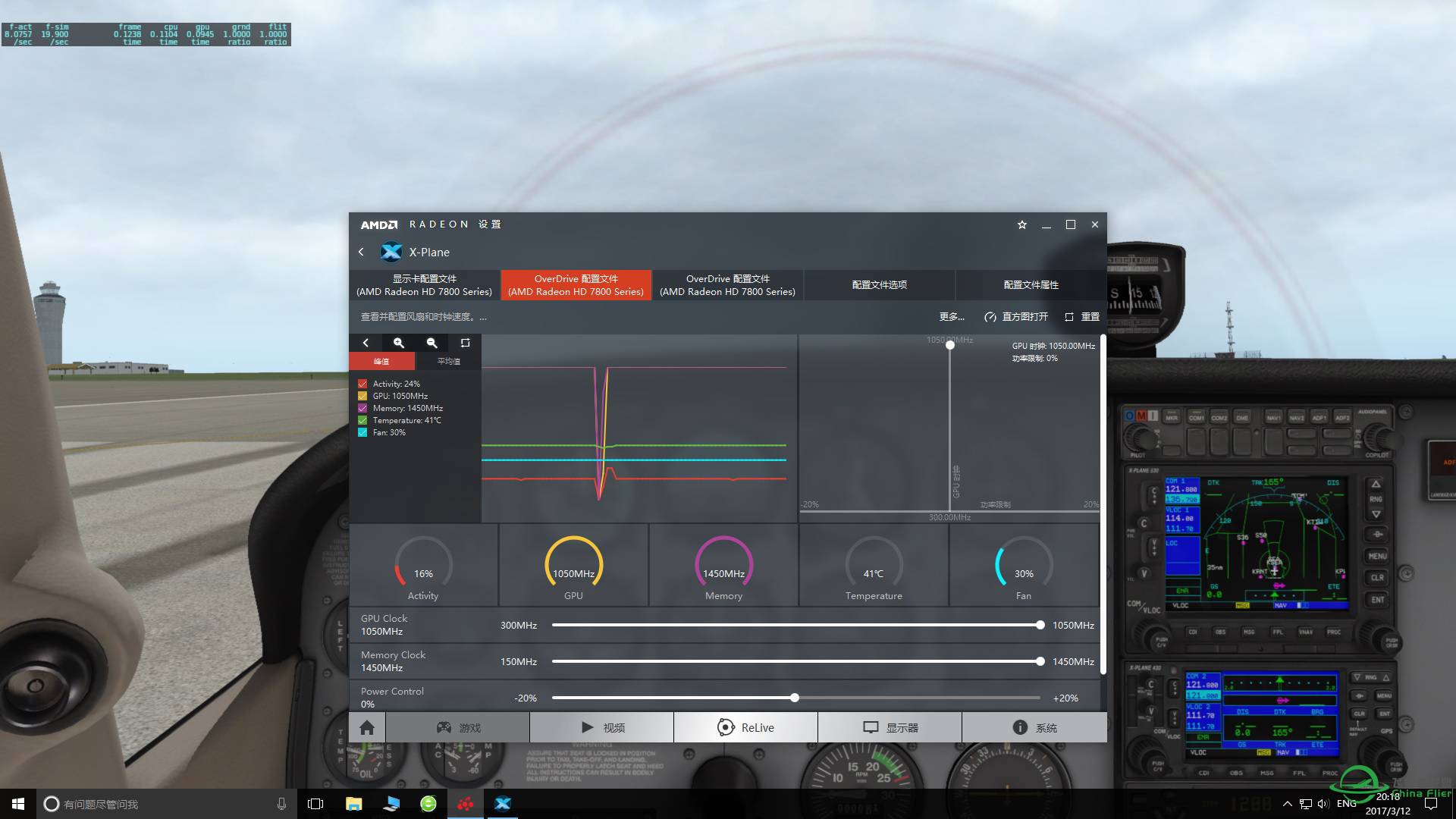The width and height of the screenshot is (1456, 819).
Task: Click the zoom-in magnifier icon in OverDrive
Action: [x=399, y=342]
